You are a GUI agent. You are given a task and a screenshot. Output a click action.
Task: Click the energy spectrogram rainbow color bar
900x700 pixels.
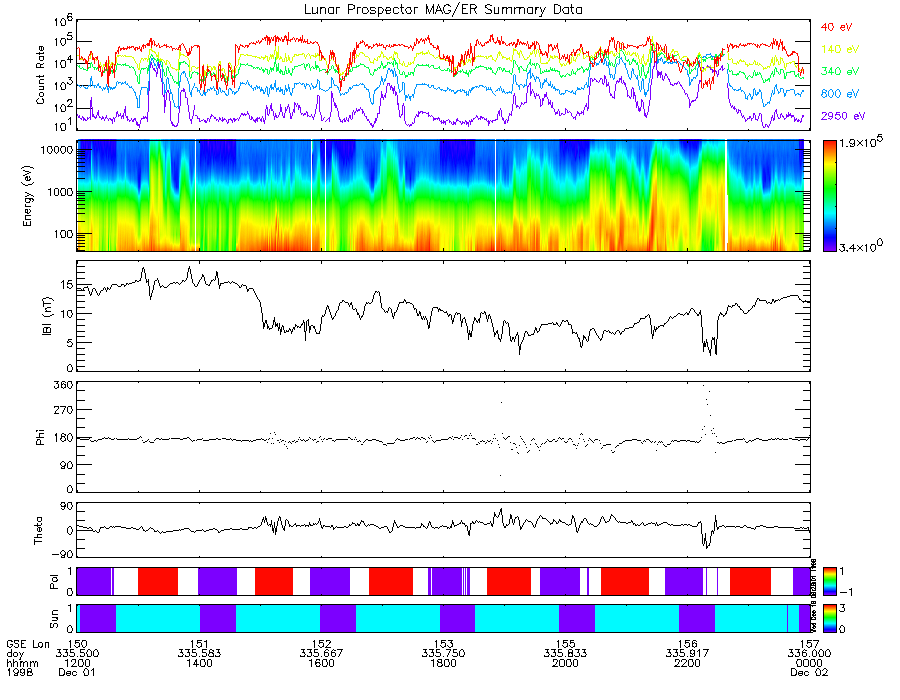point(829,196)
